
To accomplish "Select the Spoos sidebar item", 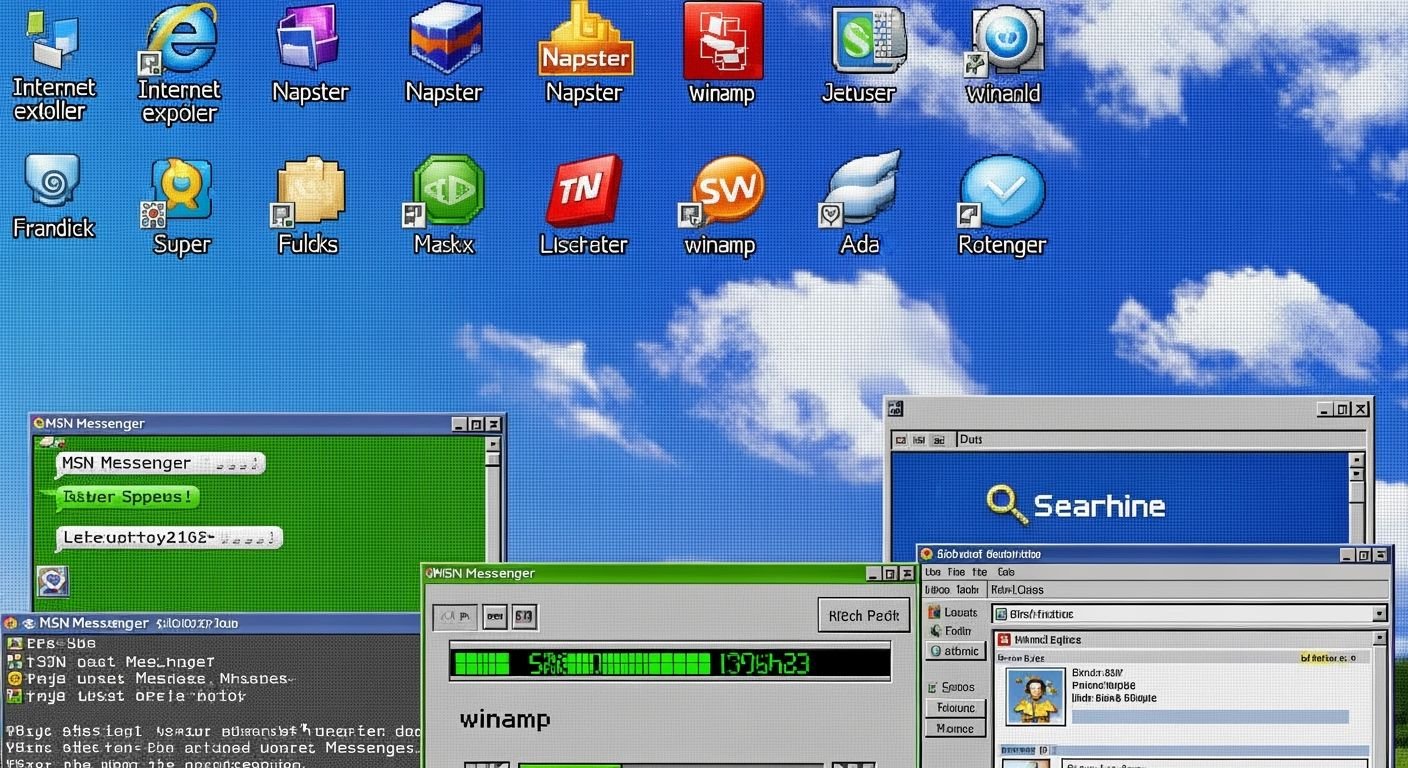I will 951,687.
